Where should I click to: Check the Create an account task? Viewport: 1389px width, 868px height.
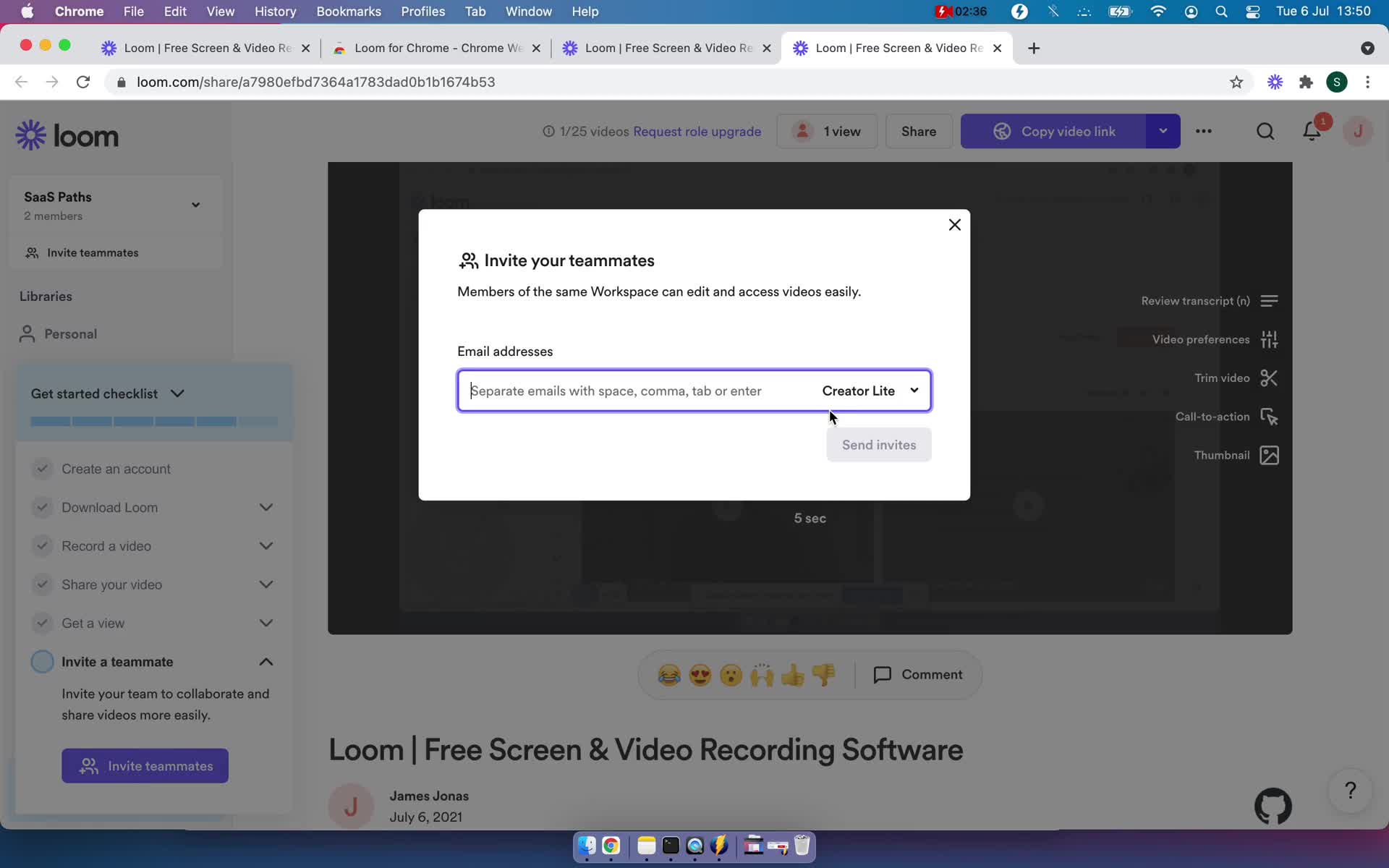[42, 468]
